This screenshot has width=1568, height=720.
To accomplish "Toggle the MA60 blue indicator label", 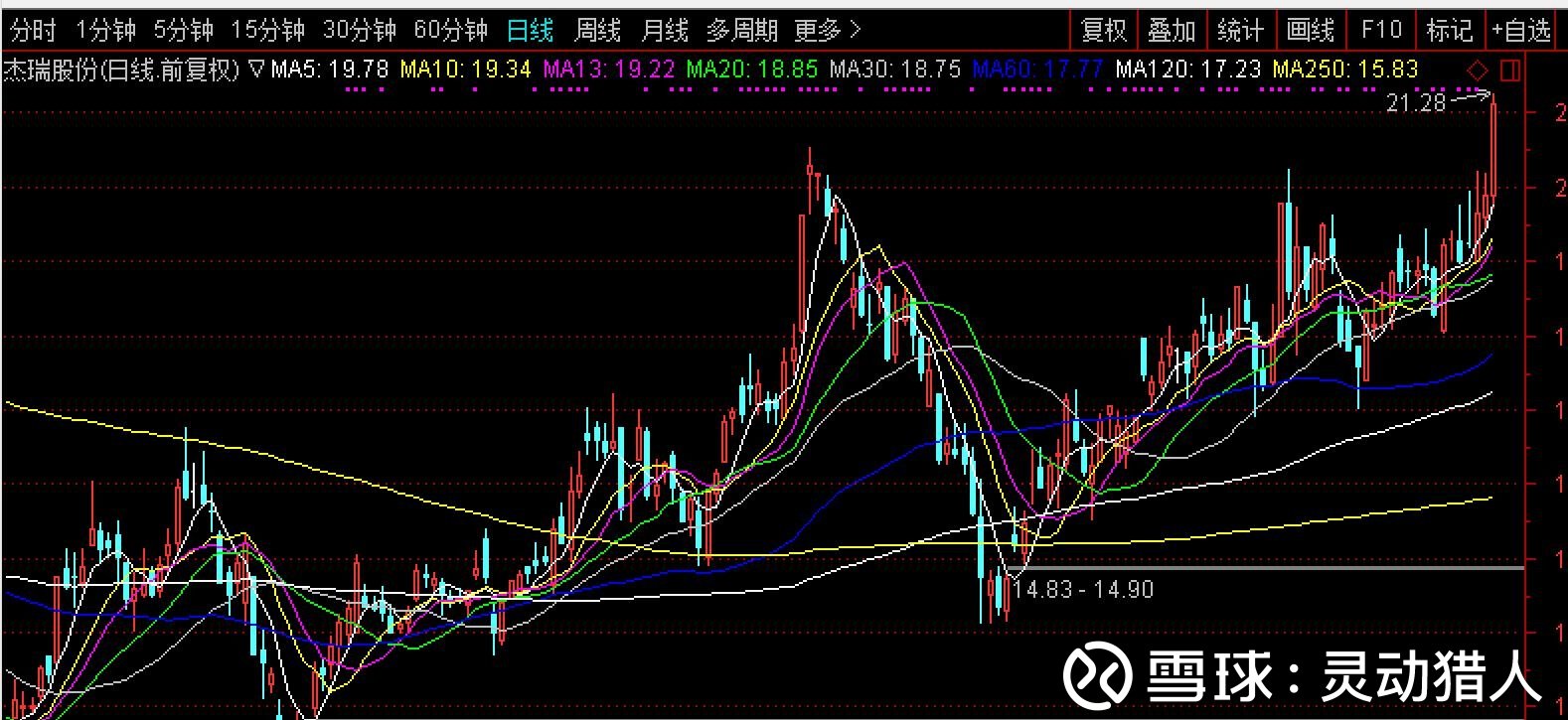I will 1037,70.
